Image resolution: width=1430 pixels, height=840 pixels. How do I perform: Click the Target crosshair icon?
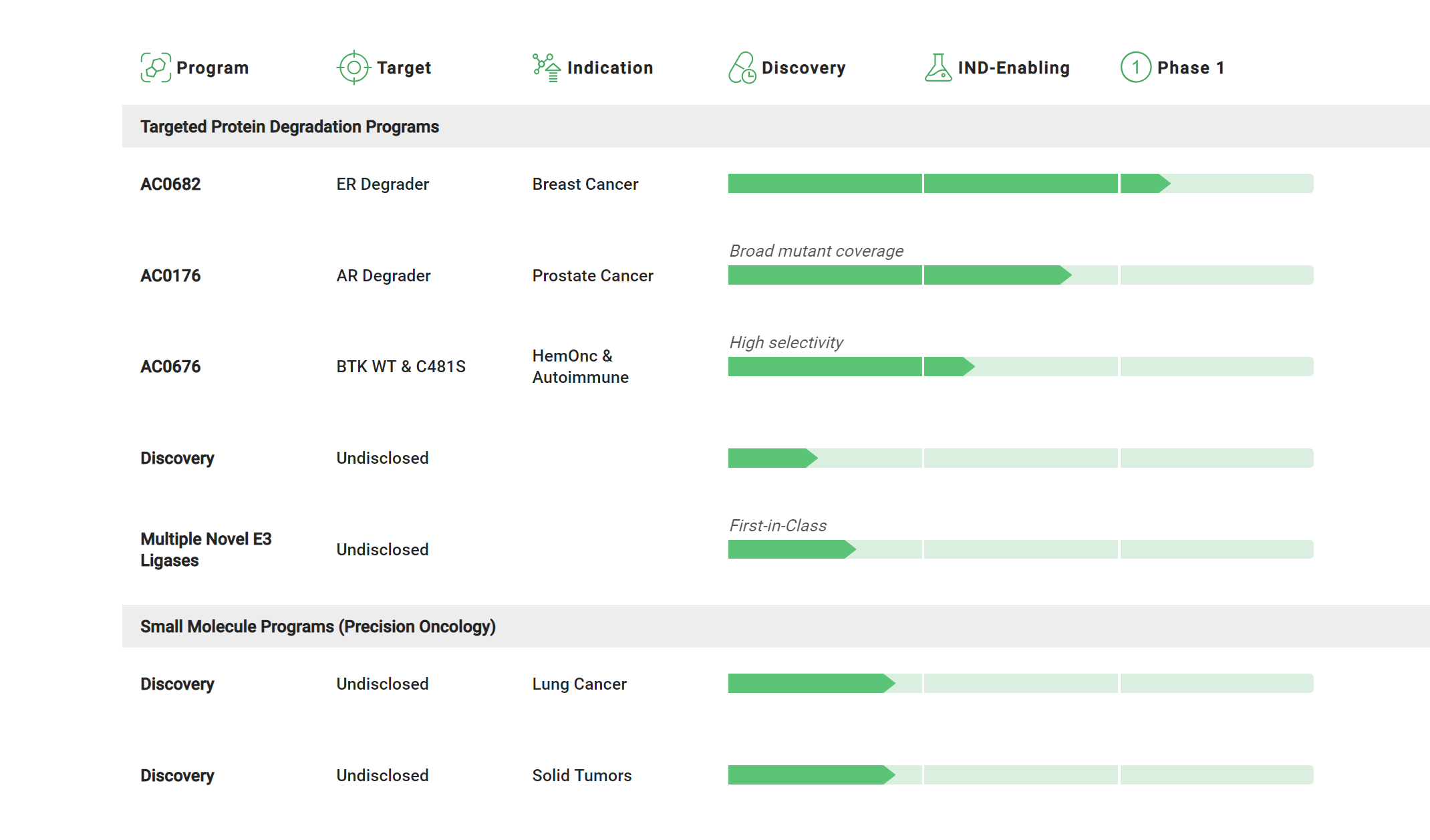[x=353, y=67]
